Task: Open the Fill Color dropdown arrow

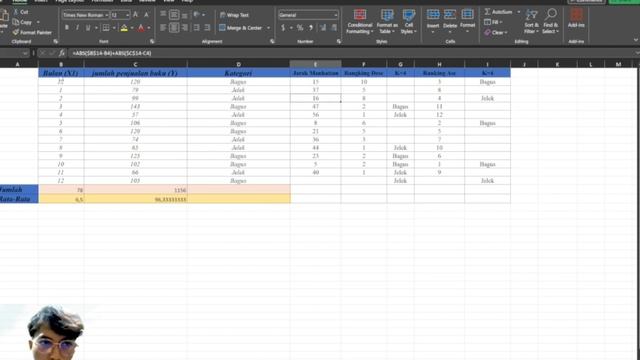Action: pyautogui.click(x=132, y=28)
